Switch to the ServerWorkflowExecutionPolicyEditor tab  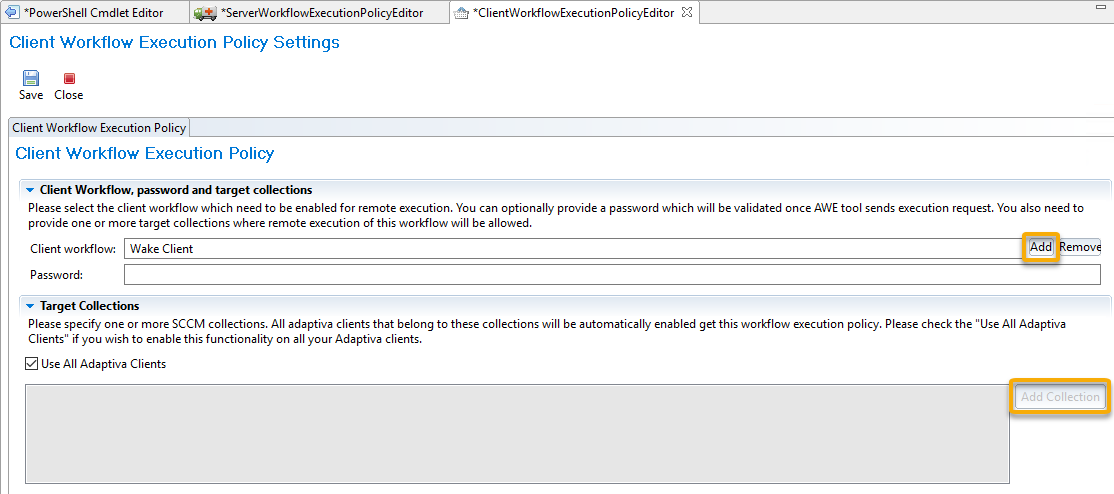coord(322,13)
